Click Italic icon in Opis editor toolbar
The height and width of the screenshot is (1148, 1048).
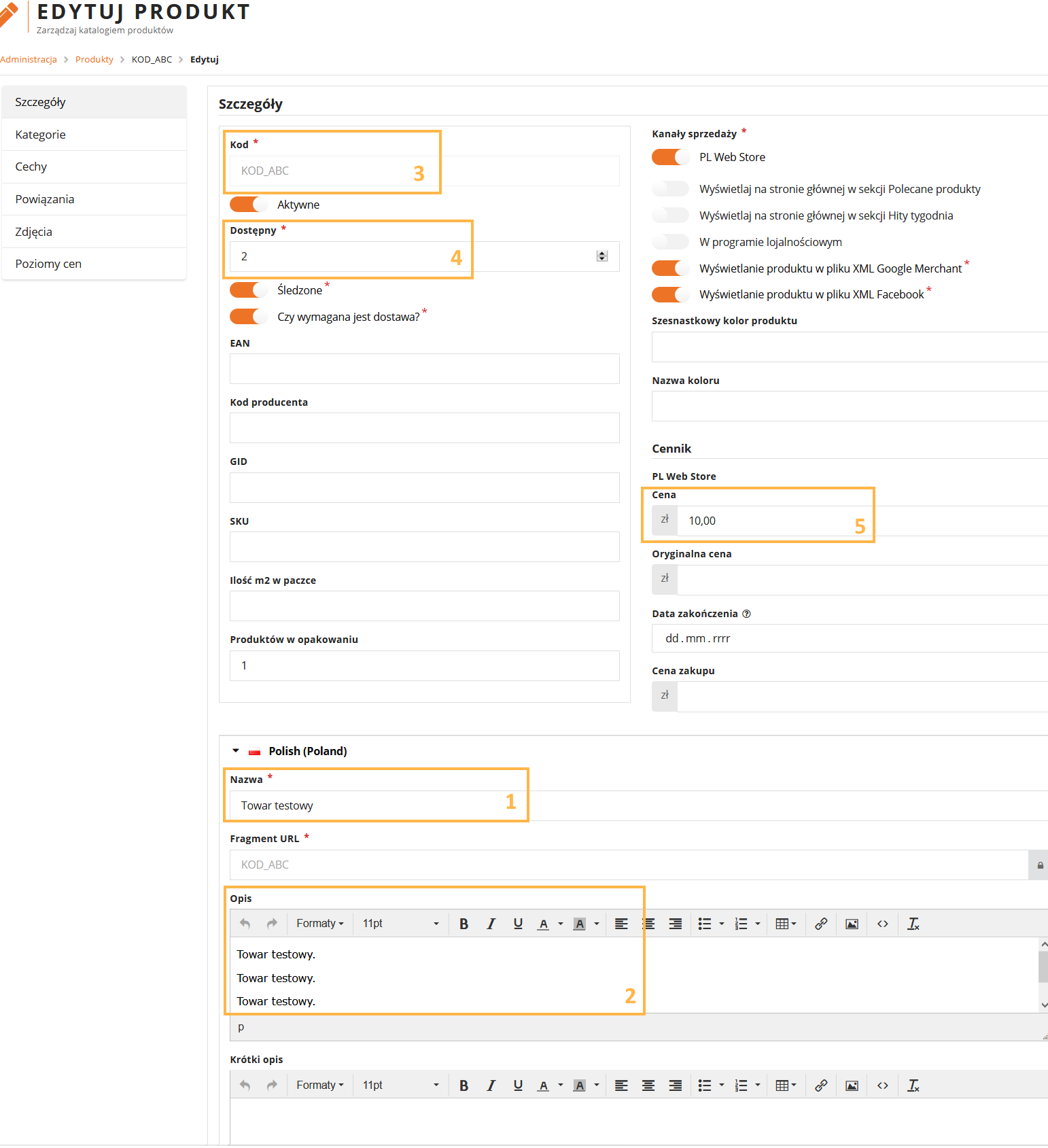491,924
